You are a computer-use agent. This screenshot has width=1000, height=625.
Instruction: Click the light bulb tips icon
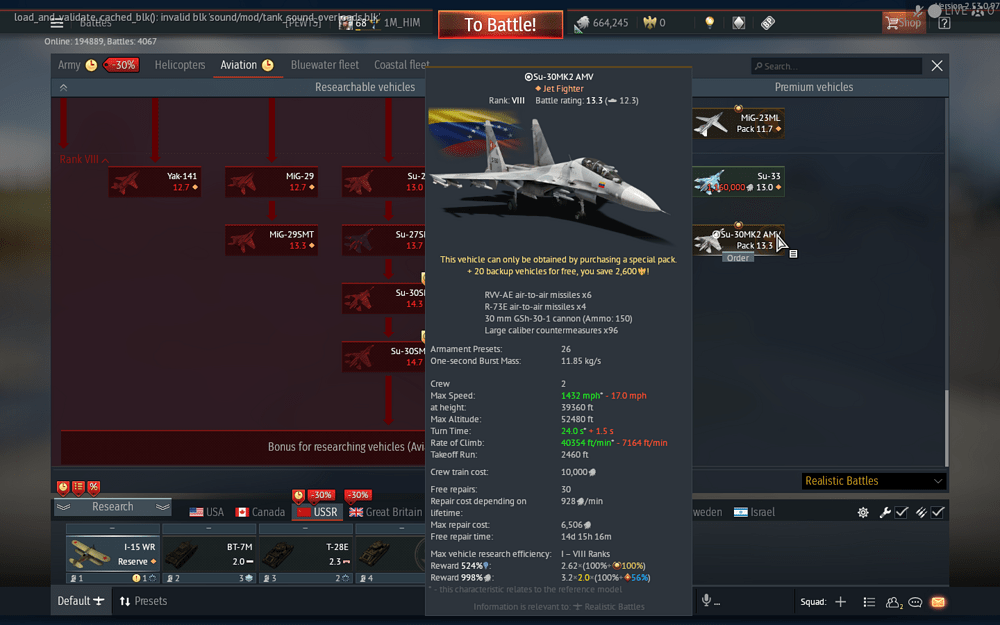click(709, 21)
